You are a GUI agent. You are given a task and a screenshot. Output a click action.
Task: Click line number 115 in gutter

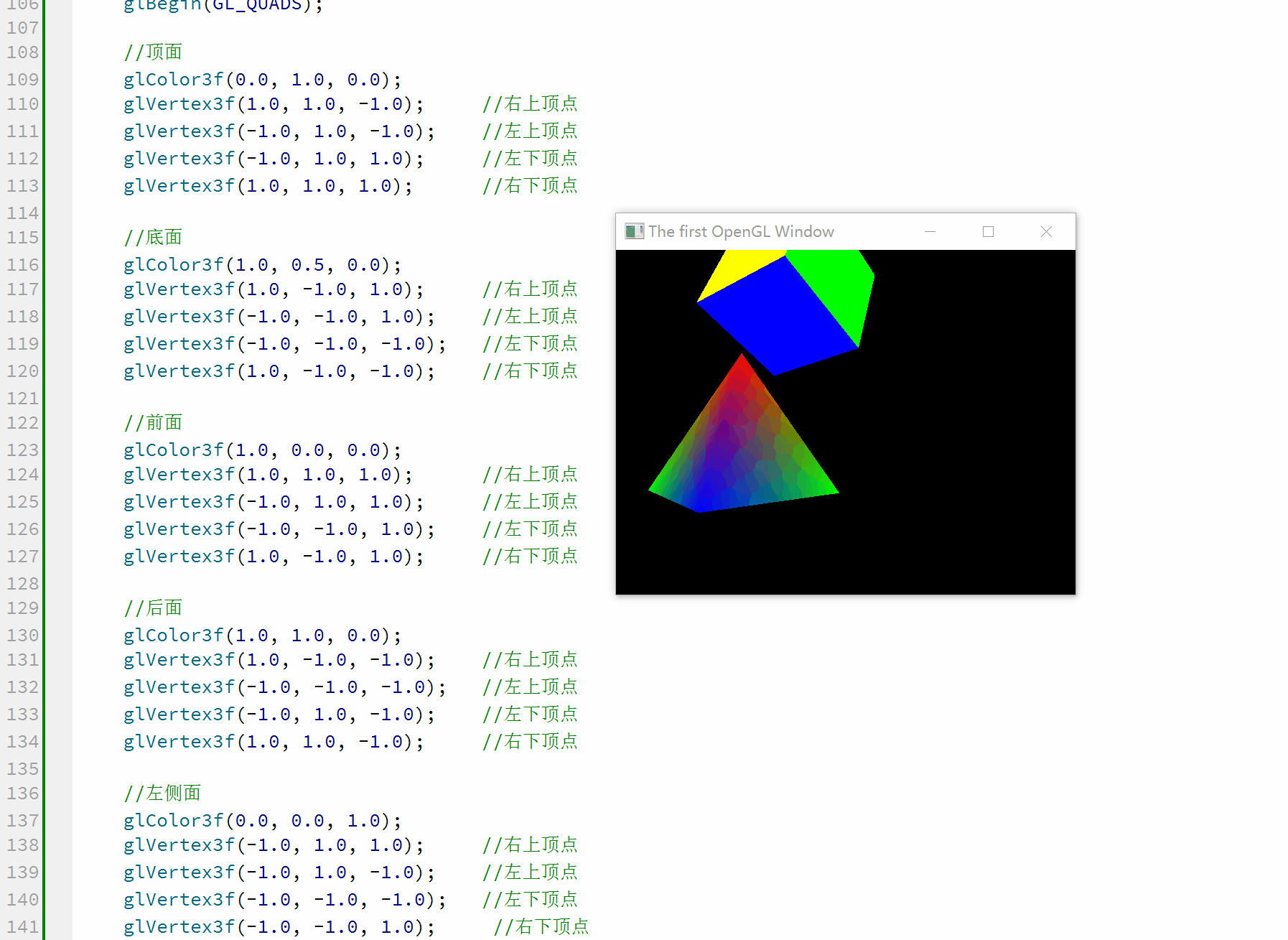click(23, 238)
